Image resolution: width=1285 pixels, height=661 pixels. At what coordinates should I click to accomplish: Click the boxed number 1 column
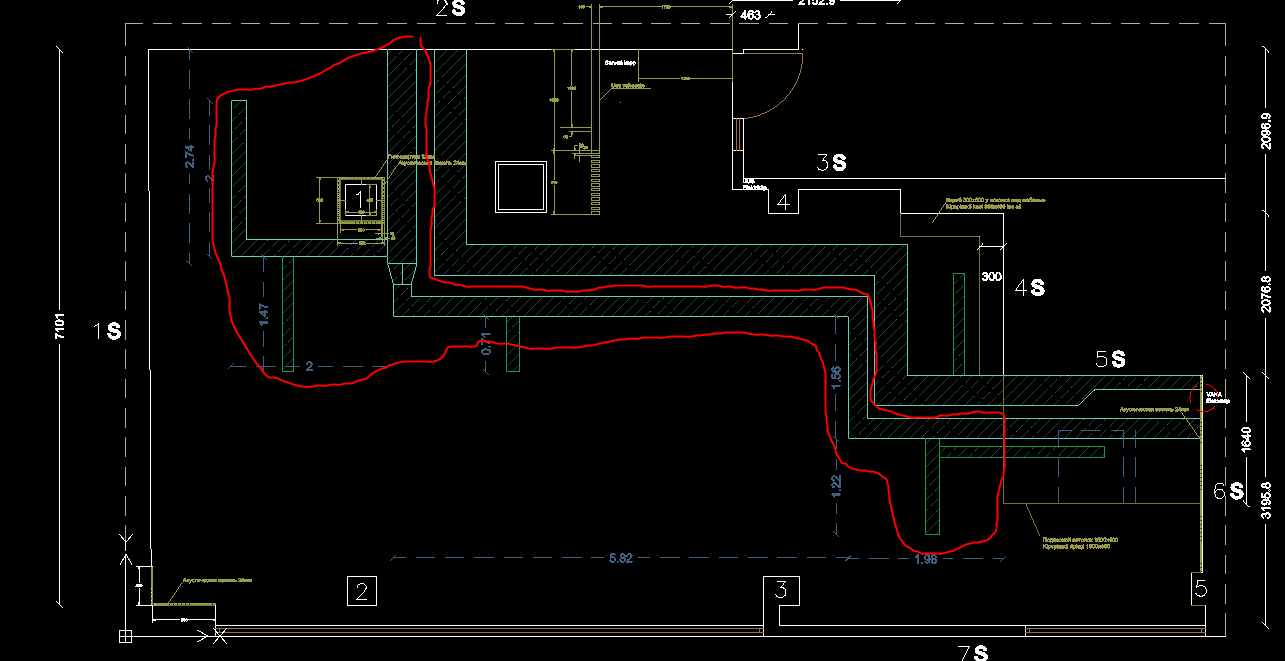359,200
